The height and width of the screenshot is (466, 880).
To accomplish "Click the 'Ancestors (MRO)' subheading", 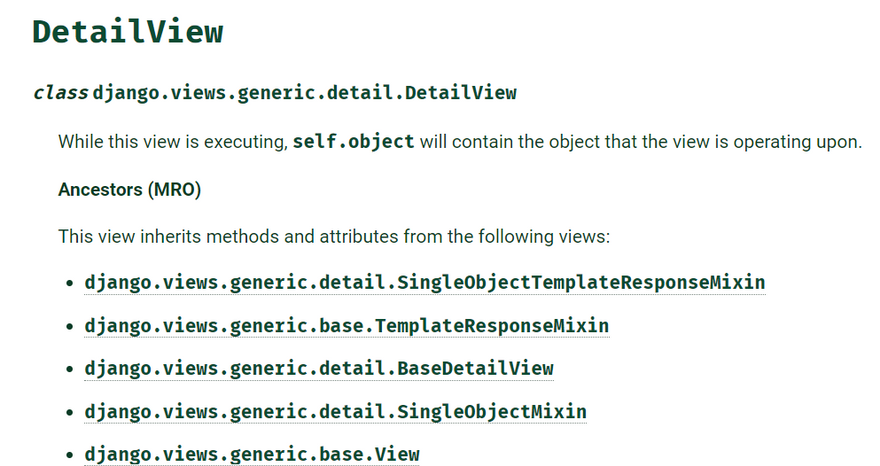I will click(x=130, y=189).
